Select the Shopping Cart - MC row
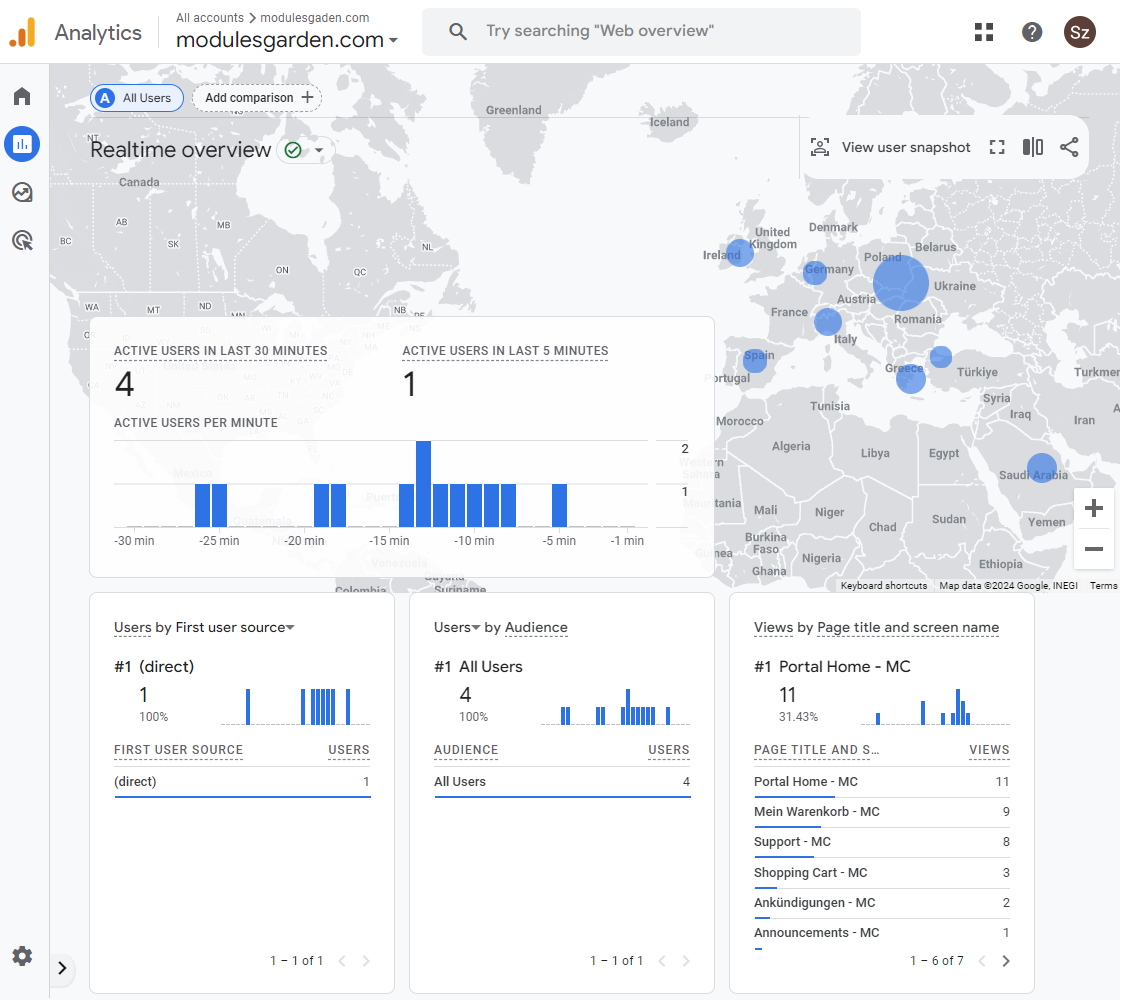The height and width of the screenshot is (1000, 1121). coord(882,873)
